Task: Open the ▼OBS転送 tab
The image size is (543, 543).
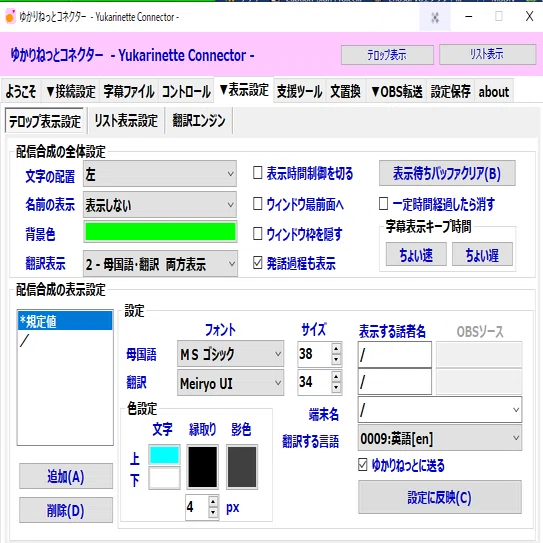Action: click(x=397, y=91)
